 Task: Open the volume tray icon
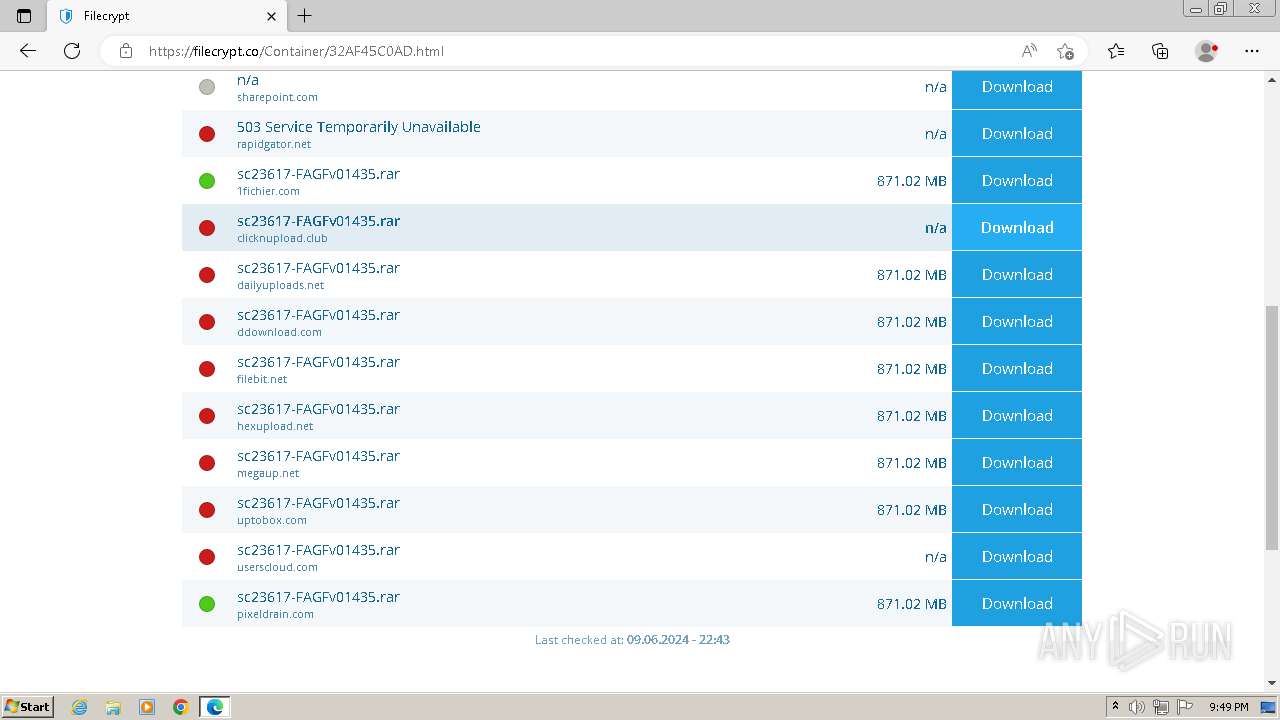[1137, 707]
